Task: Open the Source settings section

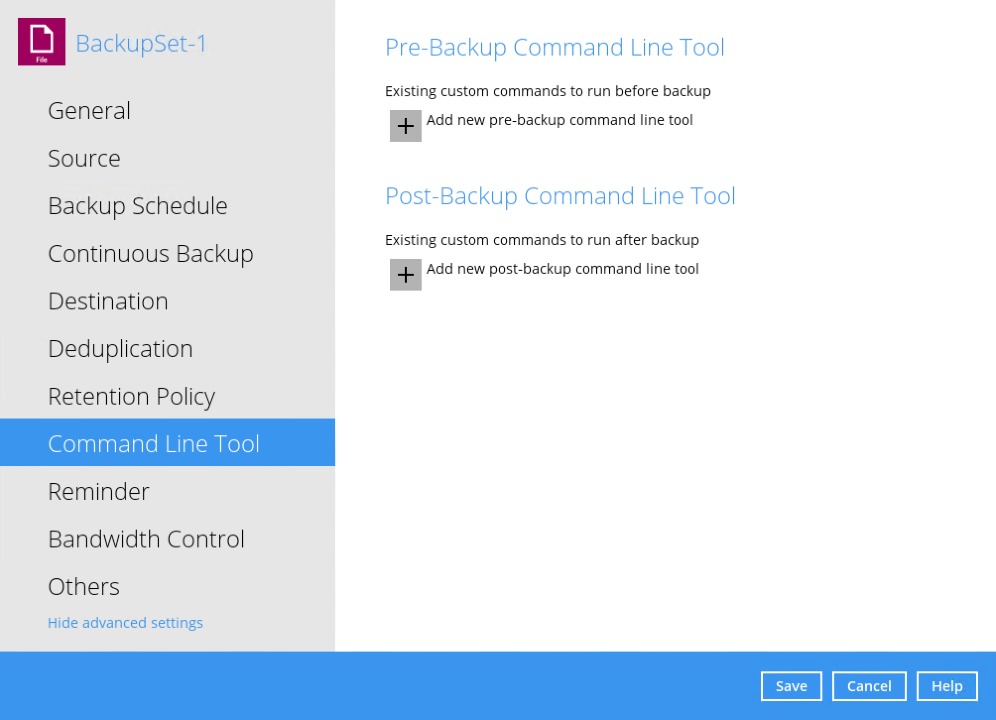Action: (x=84, y=158)
